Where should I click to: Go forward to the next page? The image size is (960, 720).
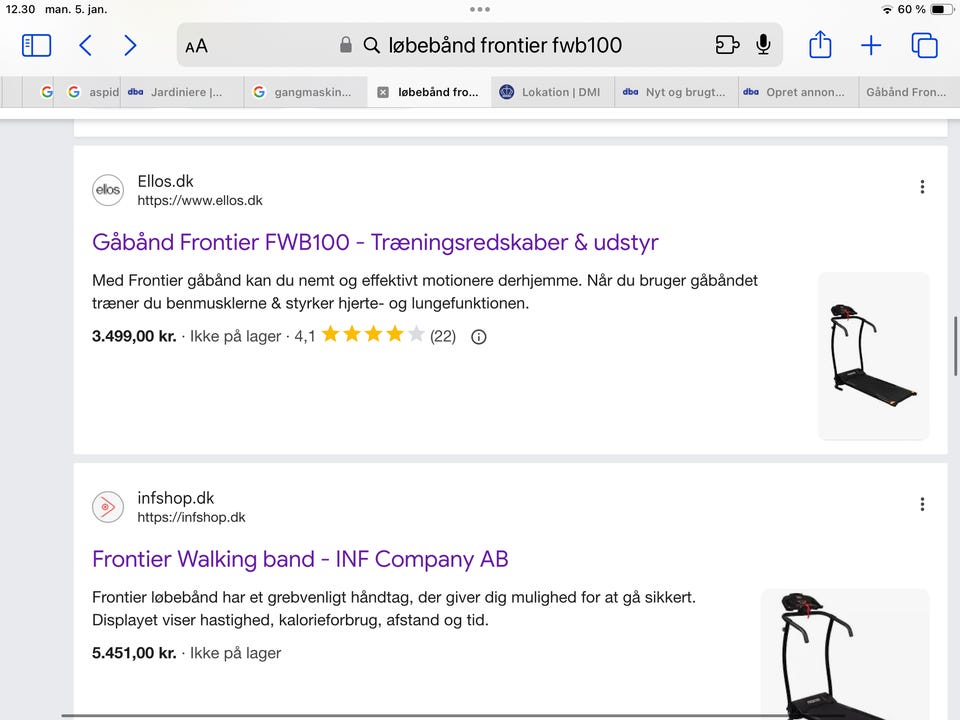(130, 45)
